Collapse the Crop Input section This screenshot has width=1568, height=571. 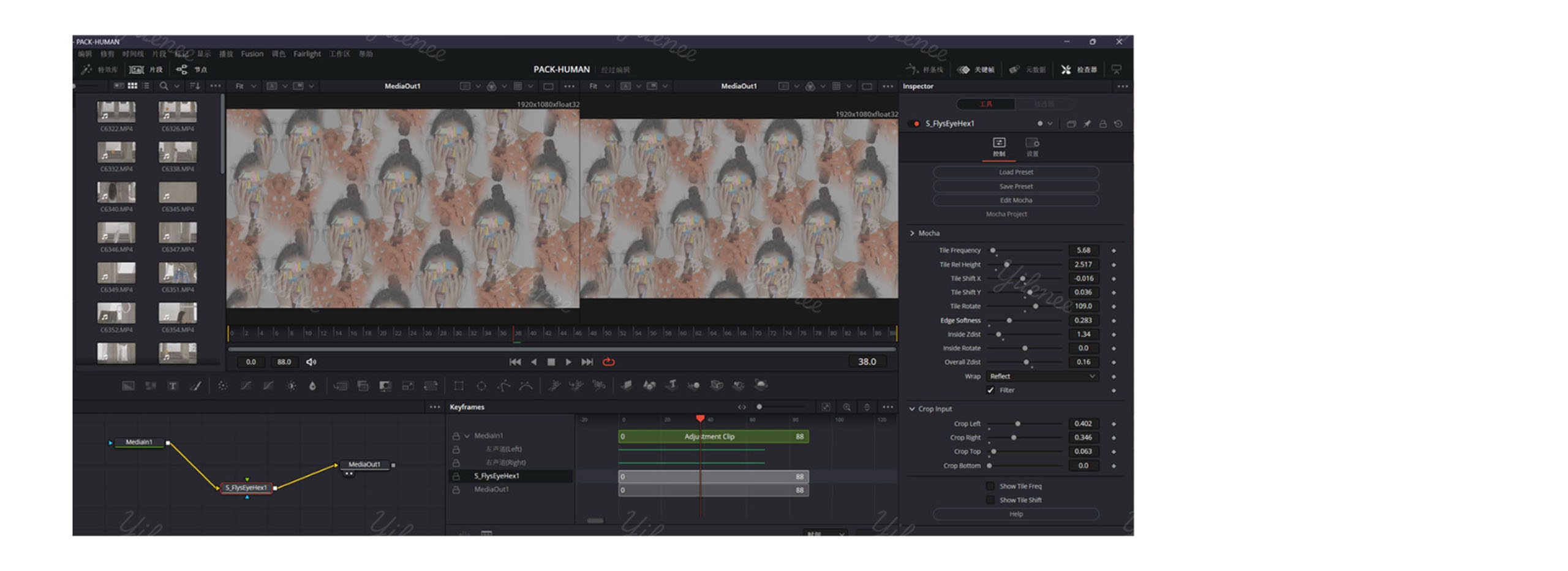coord(912,409)
